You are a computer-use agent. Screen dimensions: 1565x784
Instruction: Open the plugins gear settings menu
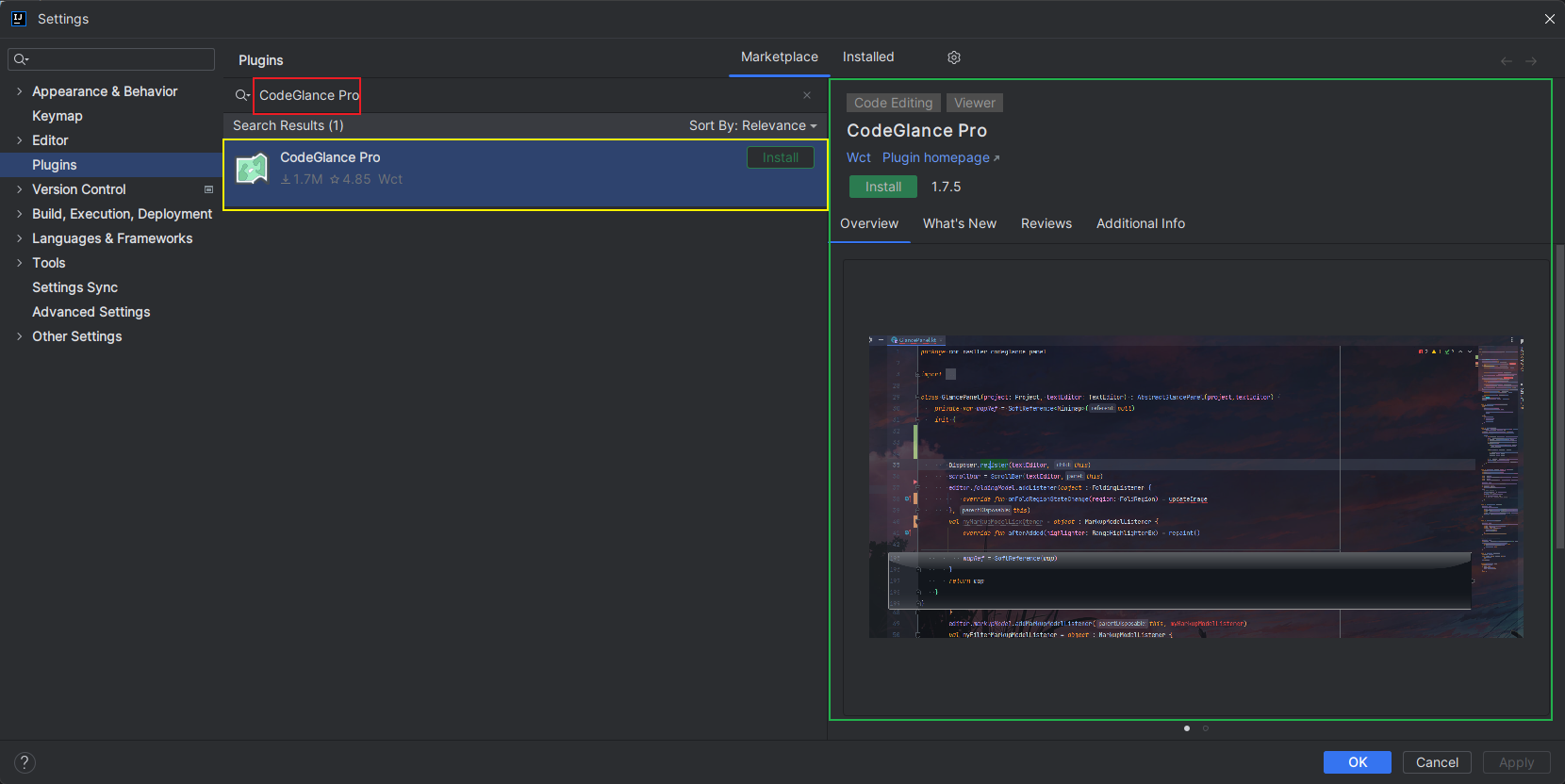pyautogui.click(x=954, y=57)
